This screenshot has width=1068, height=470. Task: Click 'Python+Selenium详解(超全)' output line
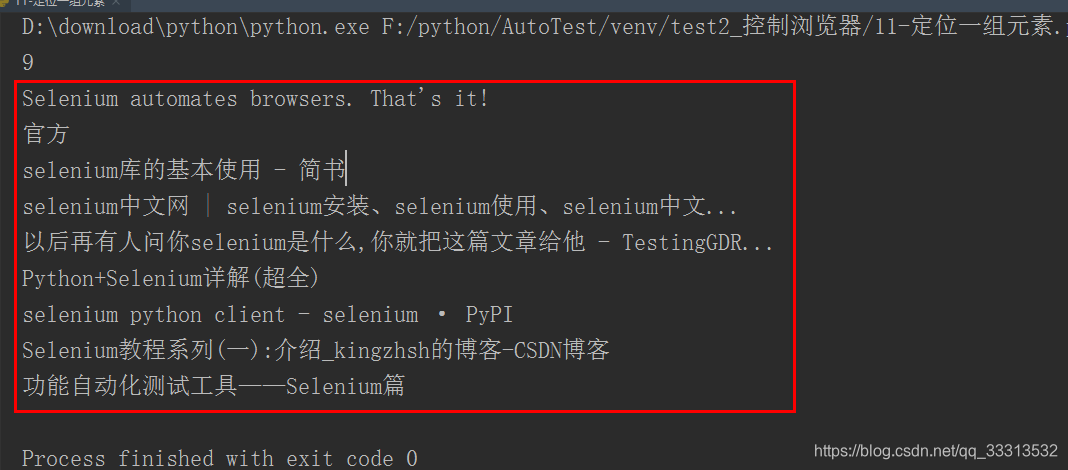pos(171,279)
